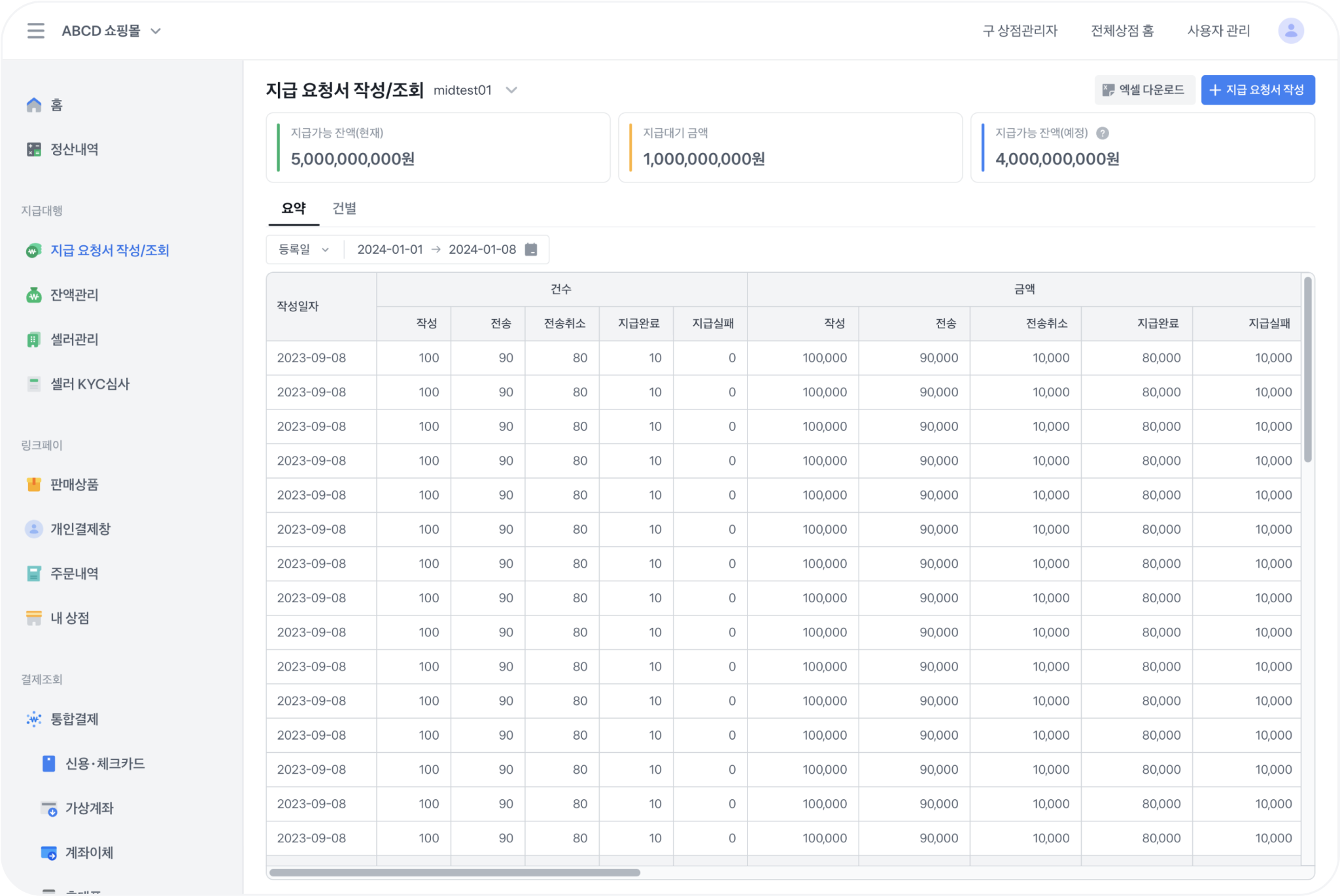Click the 엑셀 다운로드 button
This screenshot has height=896, width=1340.
coord(1144,90)
